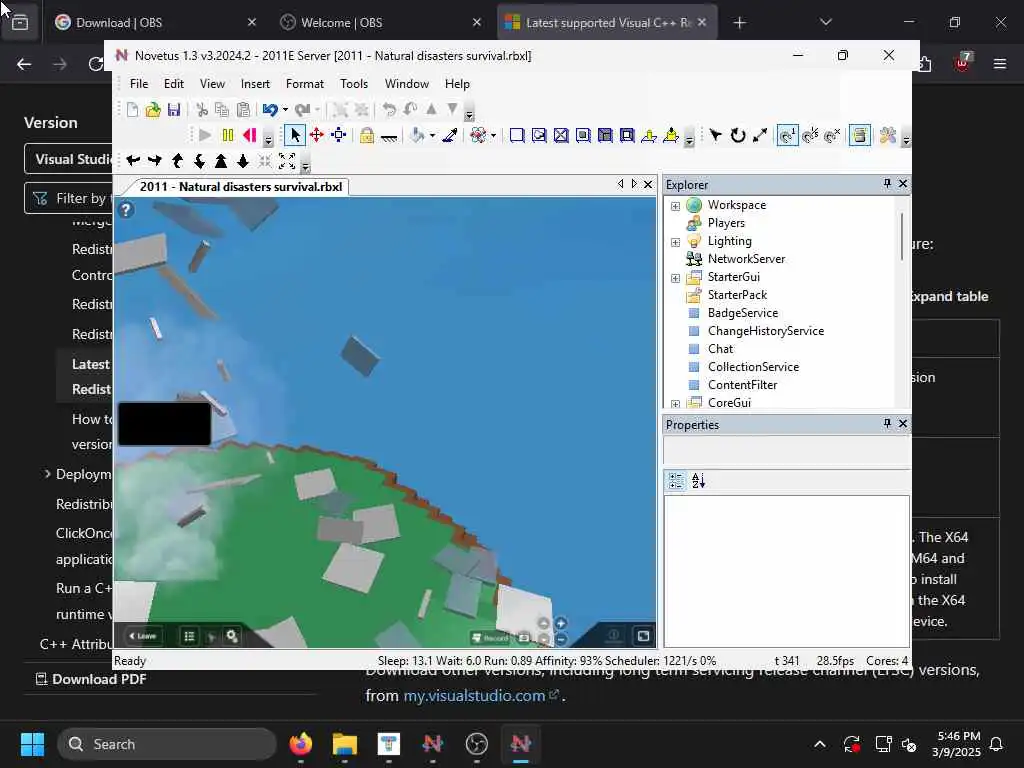Select the arrow Select tool
The image size is (1024, 768).
tap(295, 135)
